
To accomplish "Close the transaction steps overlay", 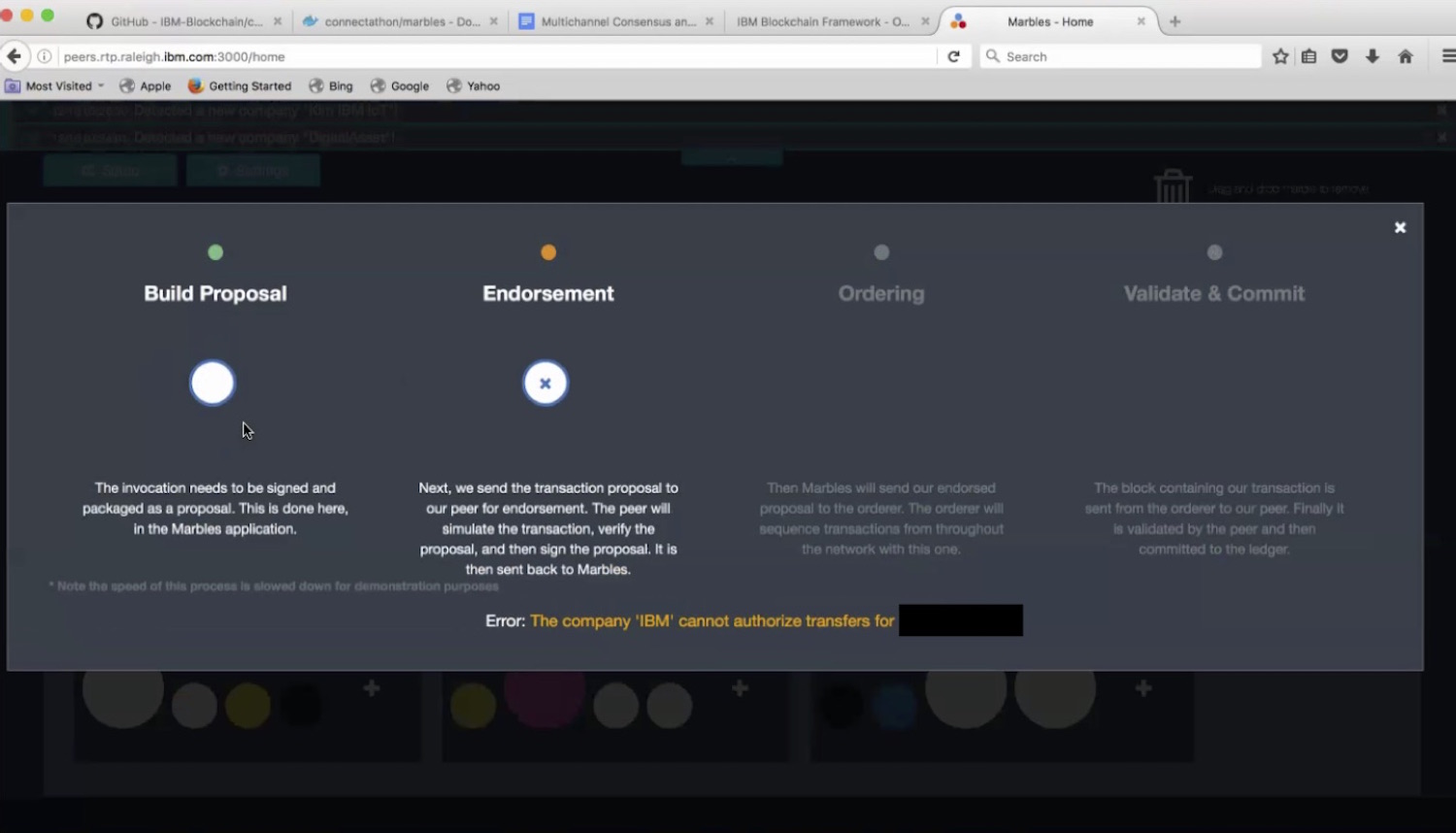I will 1400,227.
